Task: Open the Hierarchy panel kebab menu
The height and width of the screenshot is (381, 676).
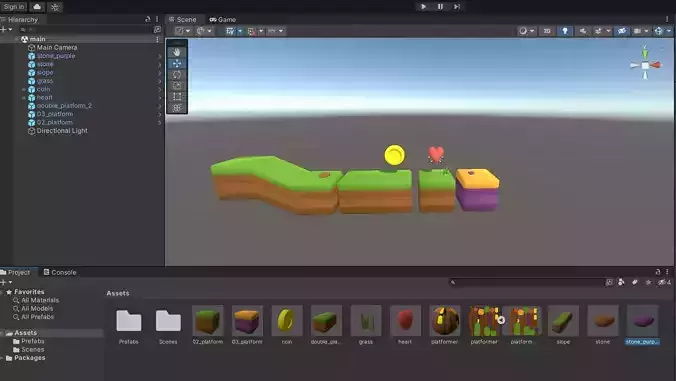Action: (157, 19)
